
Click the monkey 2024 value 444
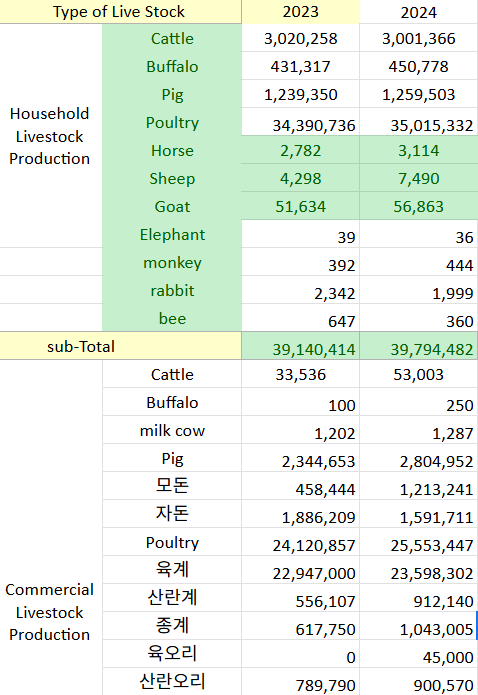point(419,262)
